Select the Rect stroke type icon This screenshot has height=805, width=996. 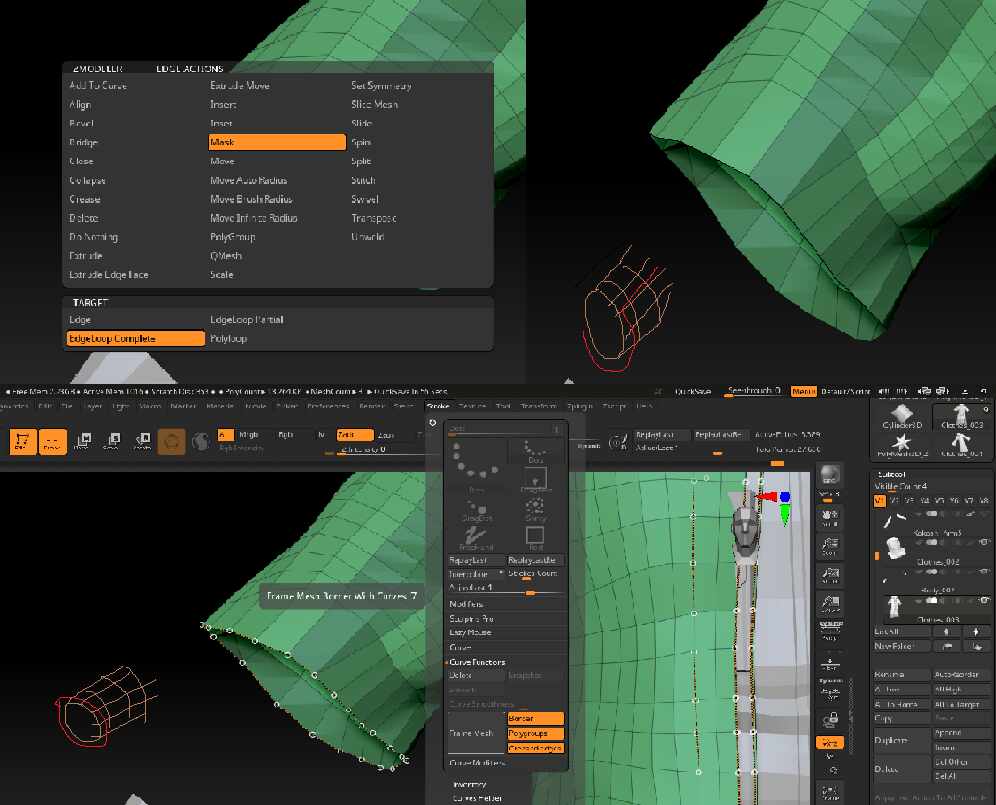point(535,538)
